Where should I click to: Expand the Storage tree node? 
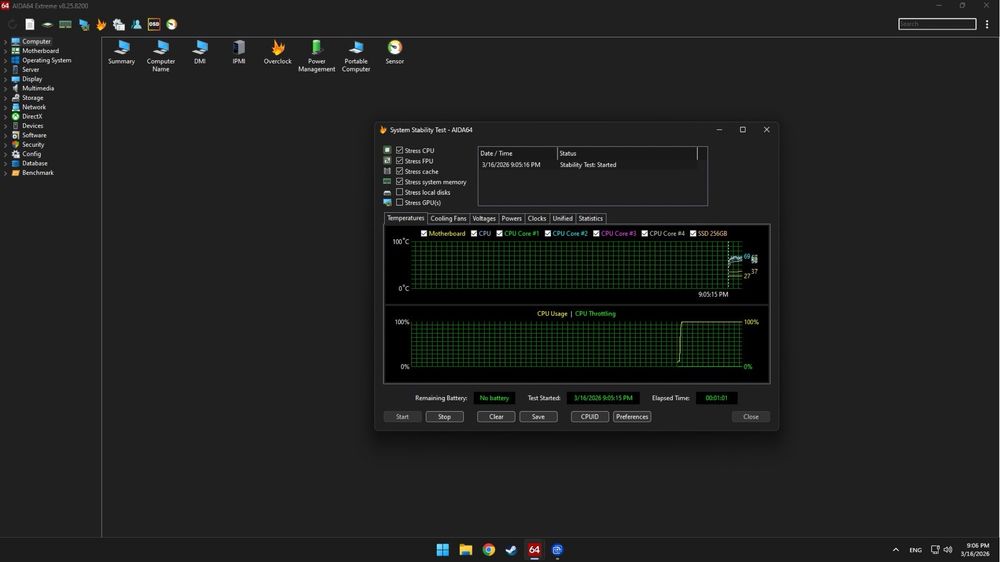6,98
